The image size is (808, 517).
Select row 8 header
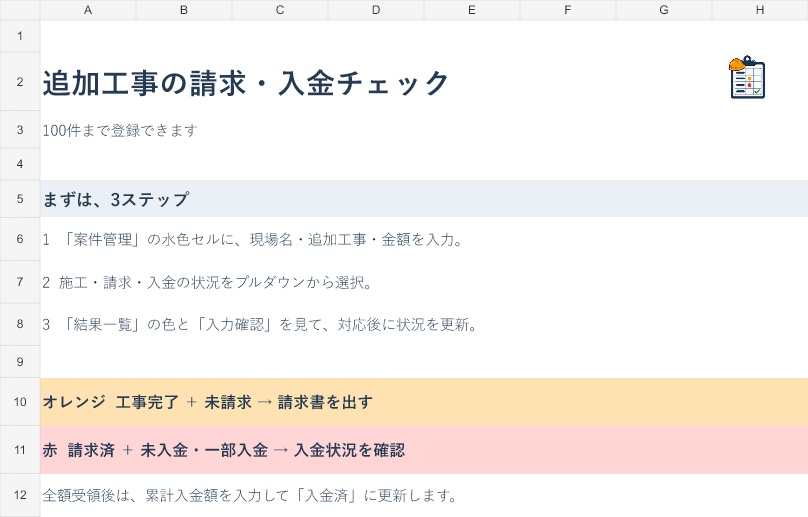tap(20, 324)
